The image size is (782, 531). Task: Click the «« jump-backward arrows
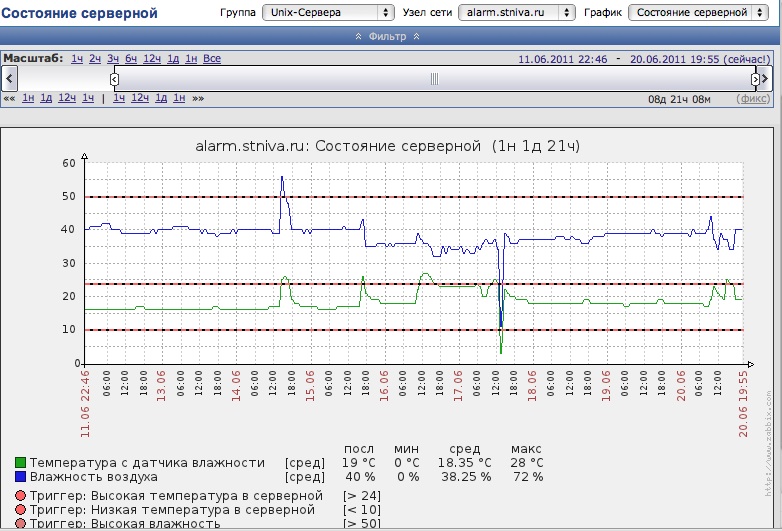click(9, 98)
